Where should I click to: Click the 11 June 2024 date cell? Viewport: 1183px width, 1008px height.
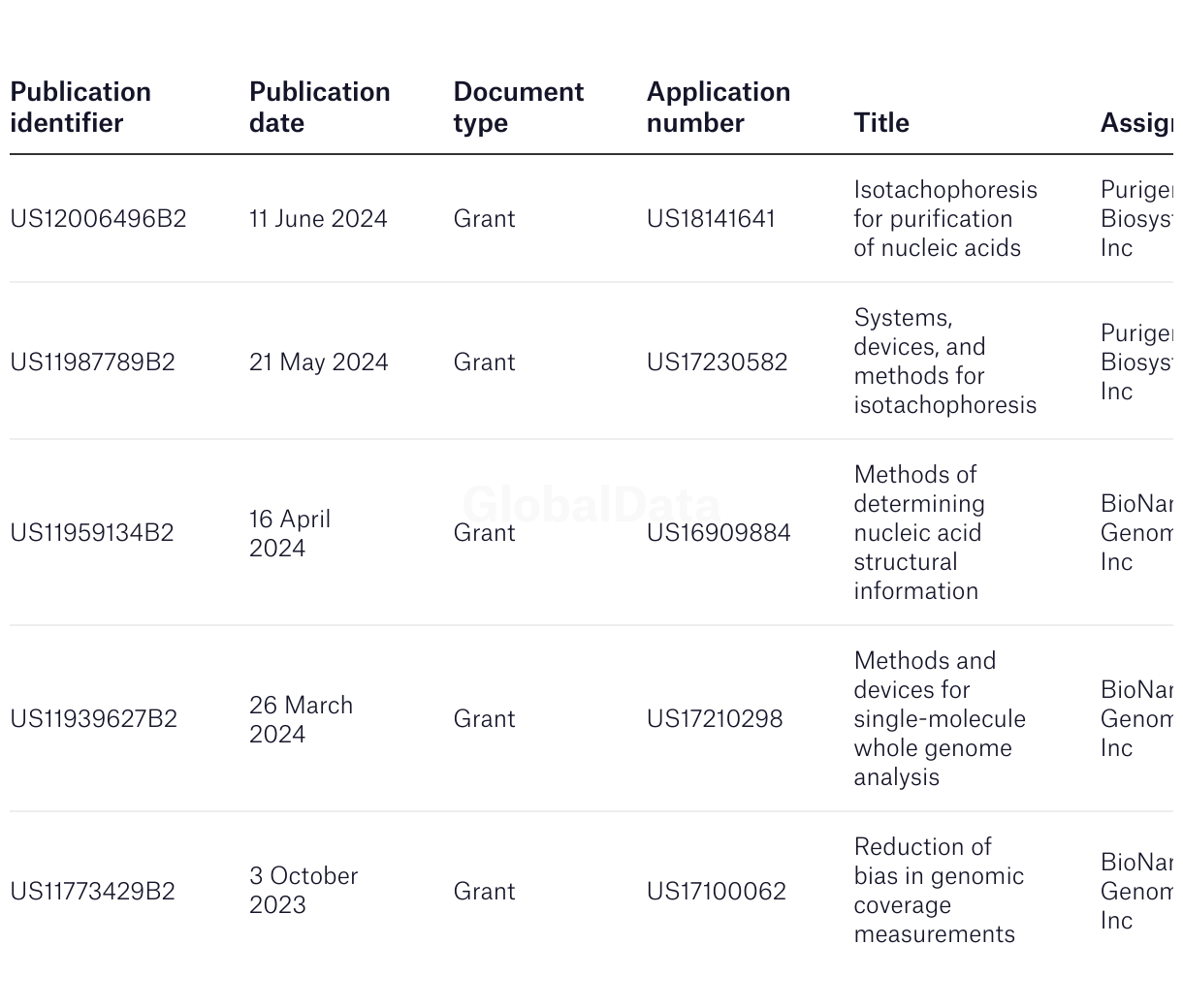click(x=318, y=219)
